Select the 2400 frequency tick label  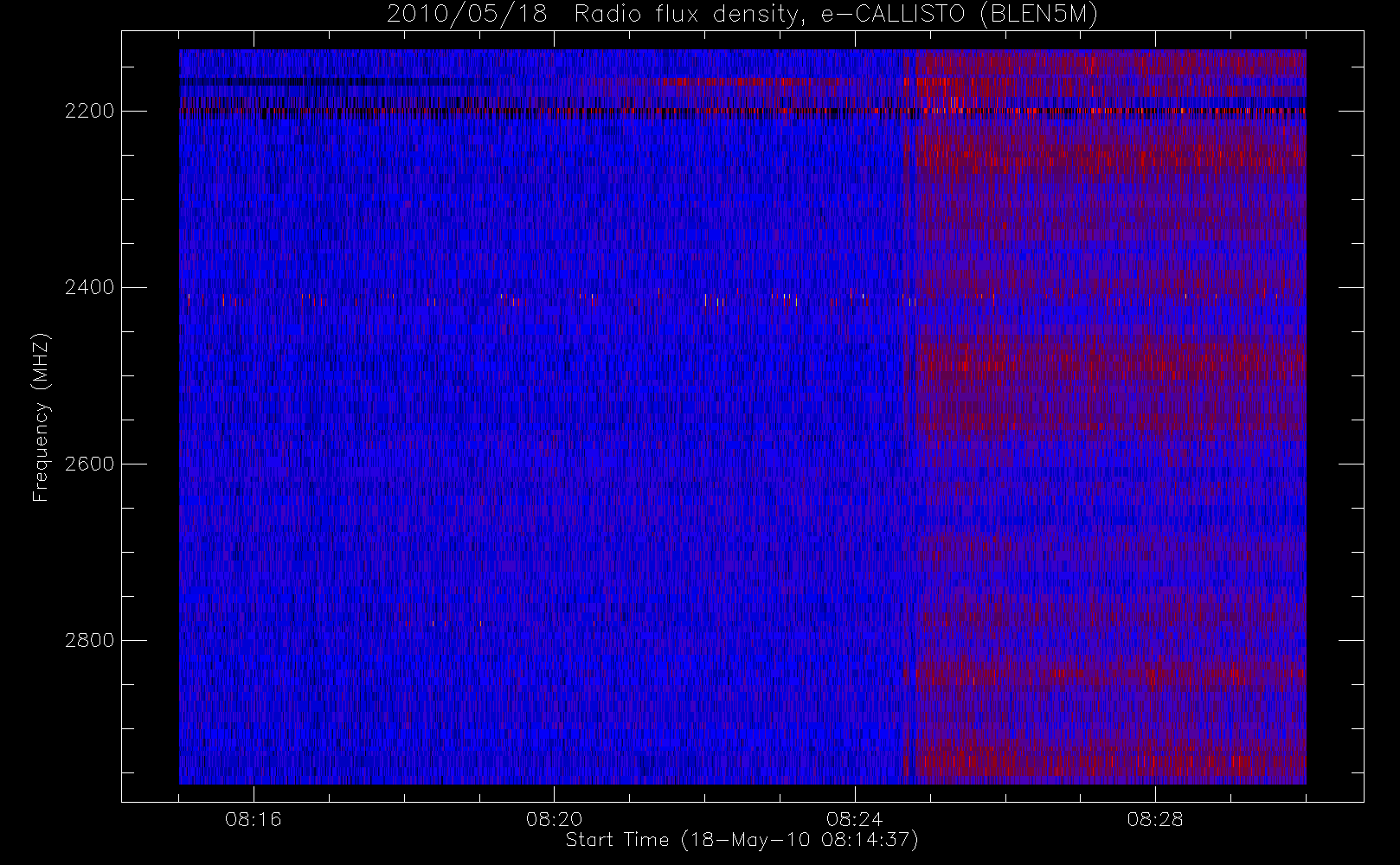tap(90, 287)
